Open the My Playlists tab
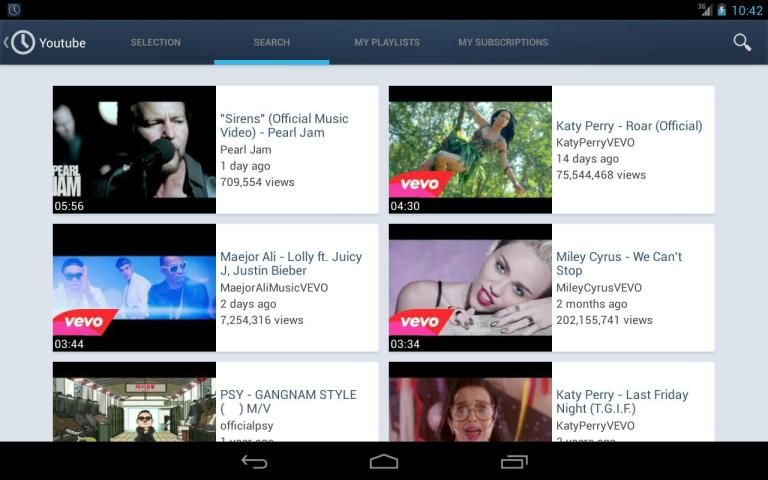768x480 pixels. (x=387, y=43)
